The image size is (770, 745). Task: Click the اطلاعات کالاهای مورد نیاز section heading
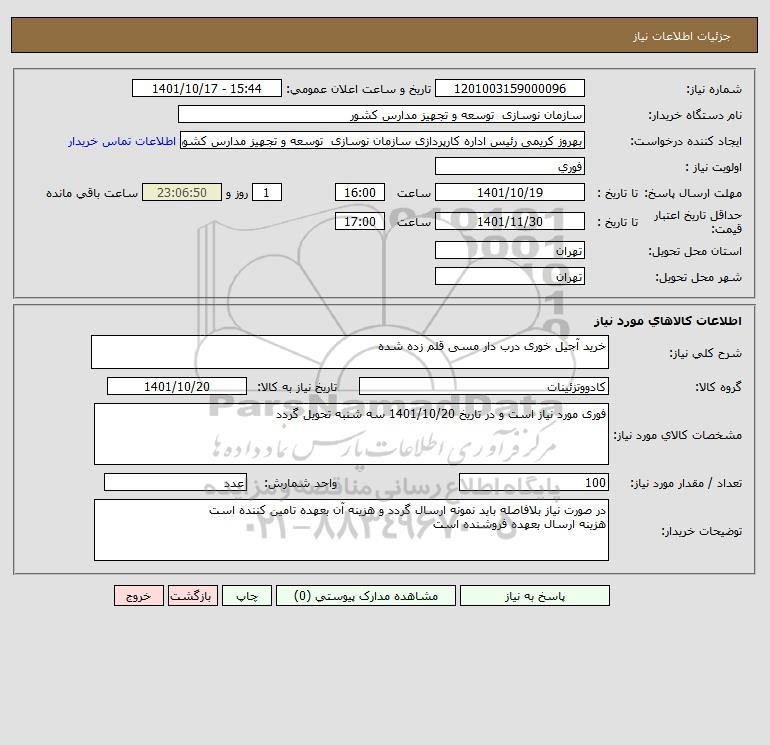click(668, 321)
